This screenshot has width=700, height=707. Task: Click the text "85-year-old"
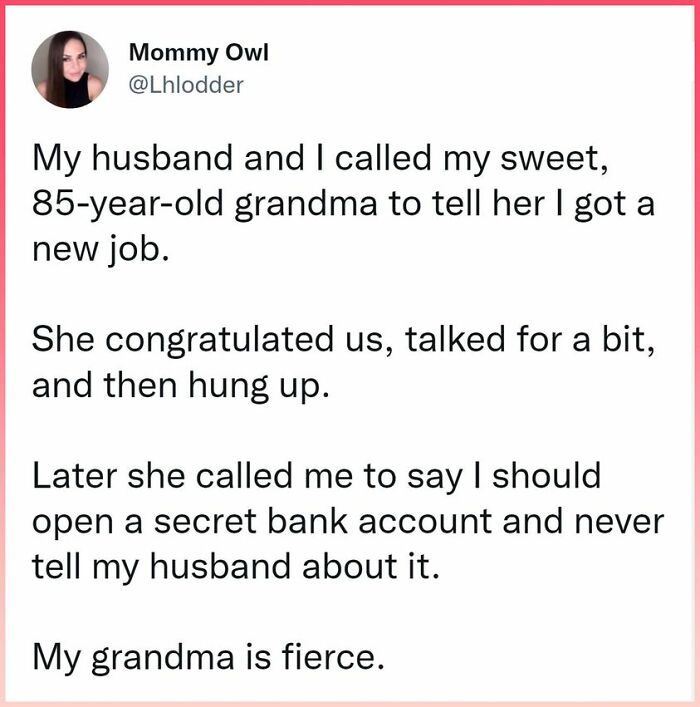point(127,203)
